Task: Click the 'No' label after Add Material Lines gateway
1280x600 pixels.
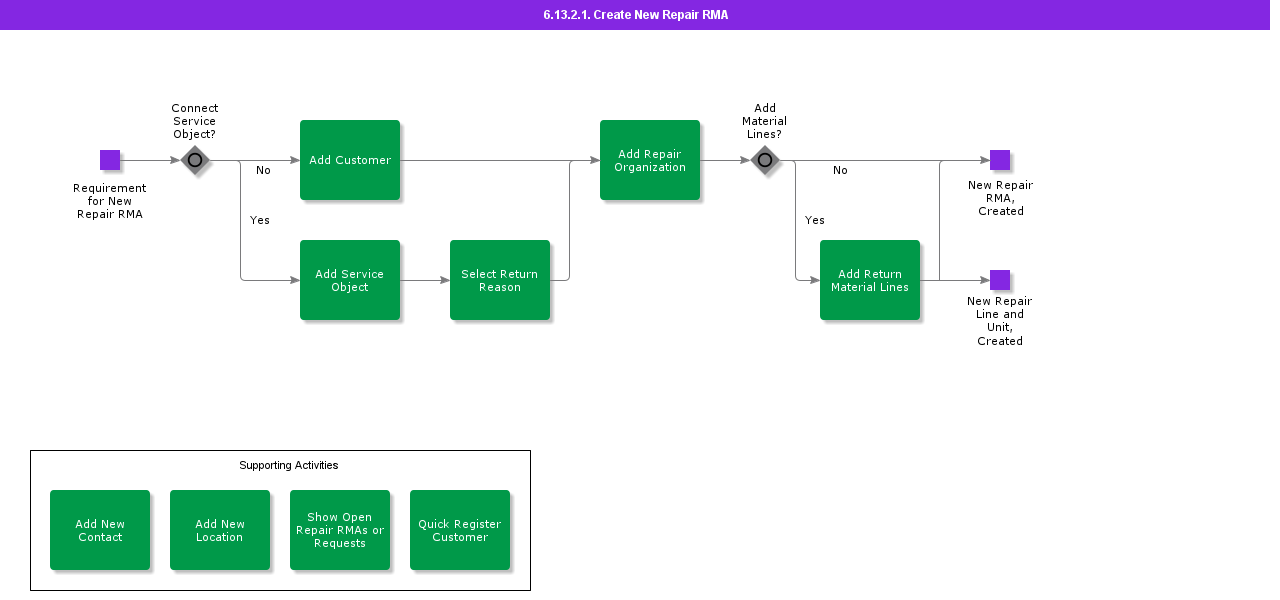Action: point(840,170)
